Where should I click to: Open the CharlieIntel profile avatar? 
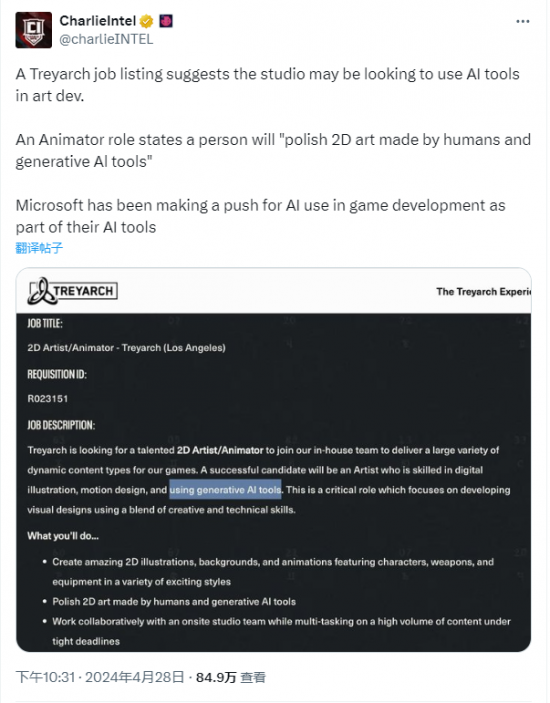pyautogui.click(x=34, y=30)
